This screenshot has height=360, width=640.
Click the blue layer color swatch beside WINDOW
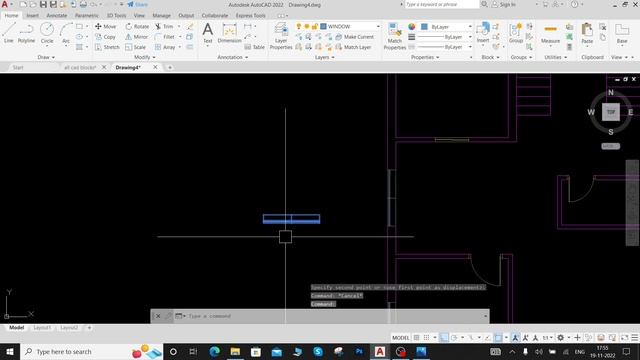pos(323,26)
